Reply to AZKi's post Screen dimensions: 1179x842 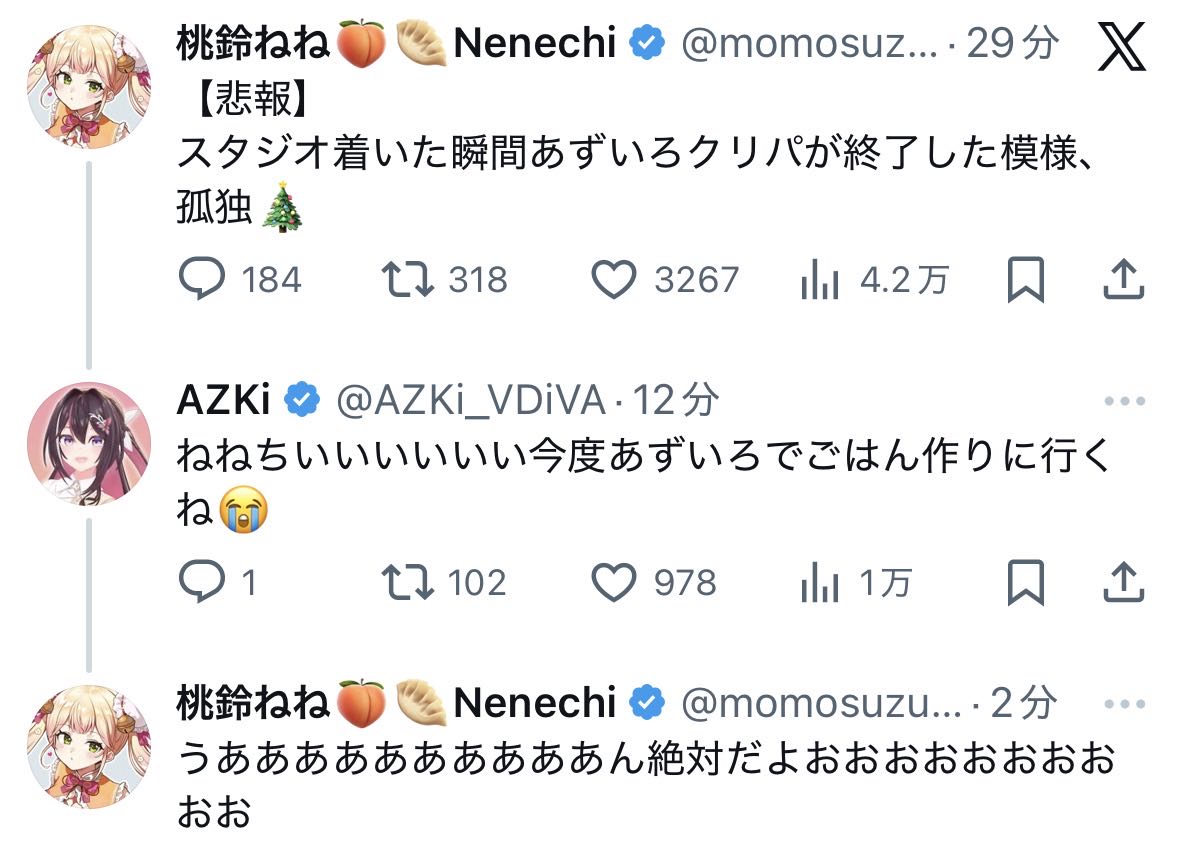coord(202,582)
